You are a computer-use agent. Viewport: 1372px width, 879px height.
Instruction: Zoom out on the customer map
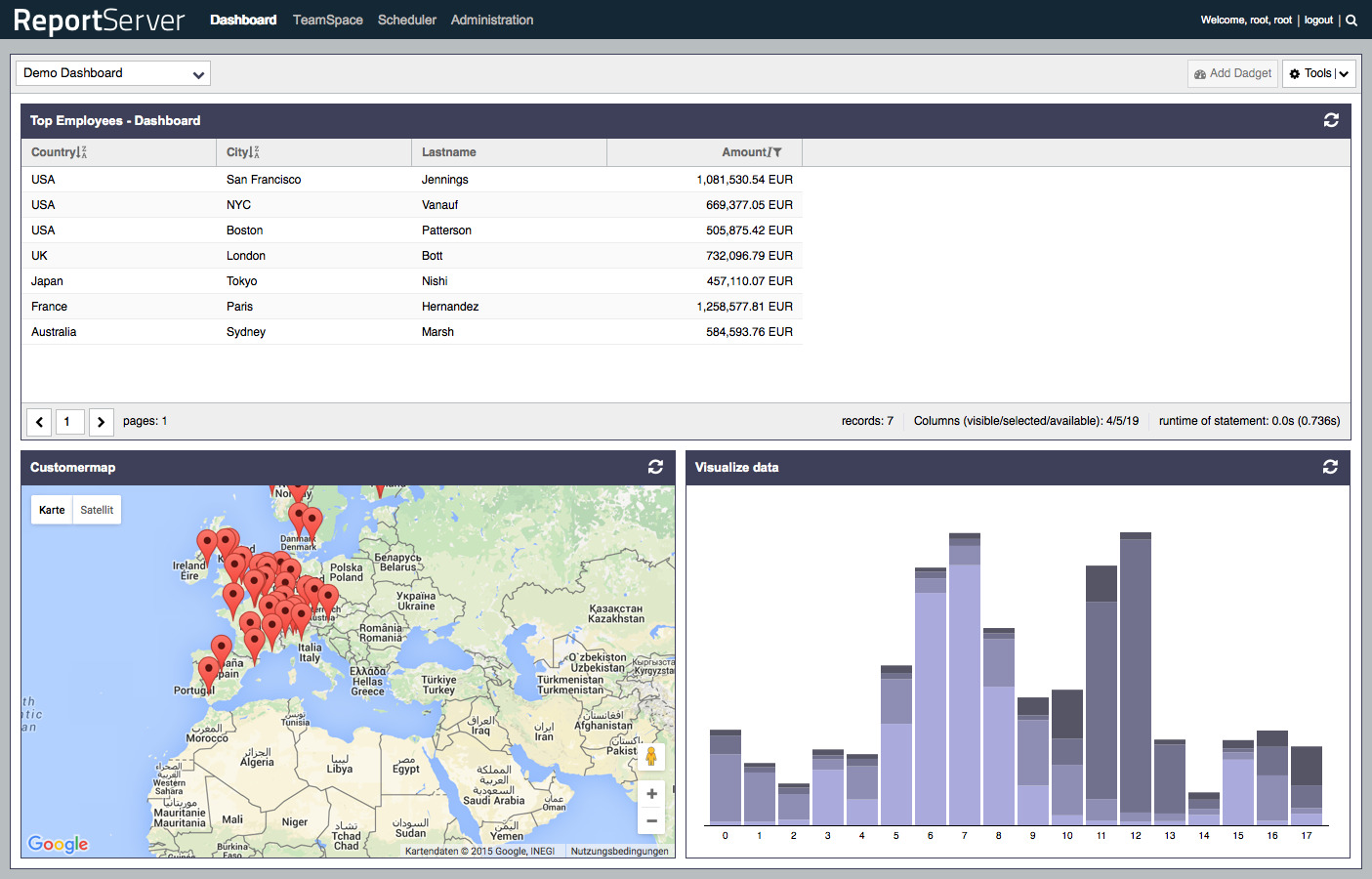point(651,821)
